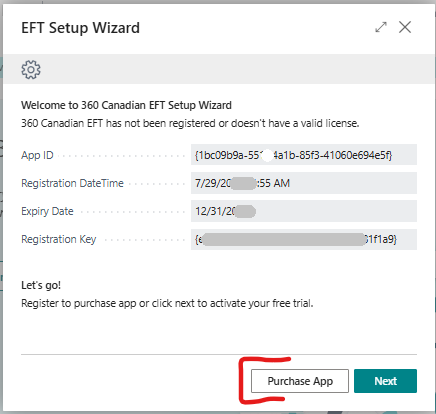Close the EFT Setup Wizard dialog
This screenshot has height=414, width=436.
pyautogui.click(x=405, y=27)
